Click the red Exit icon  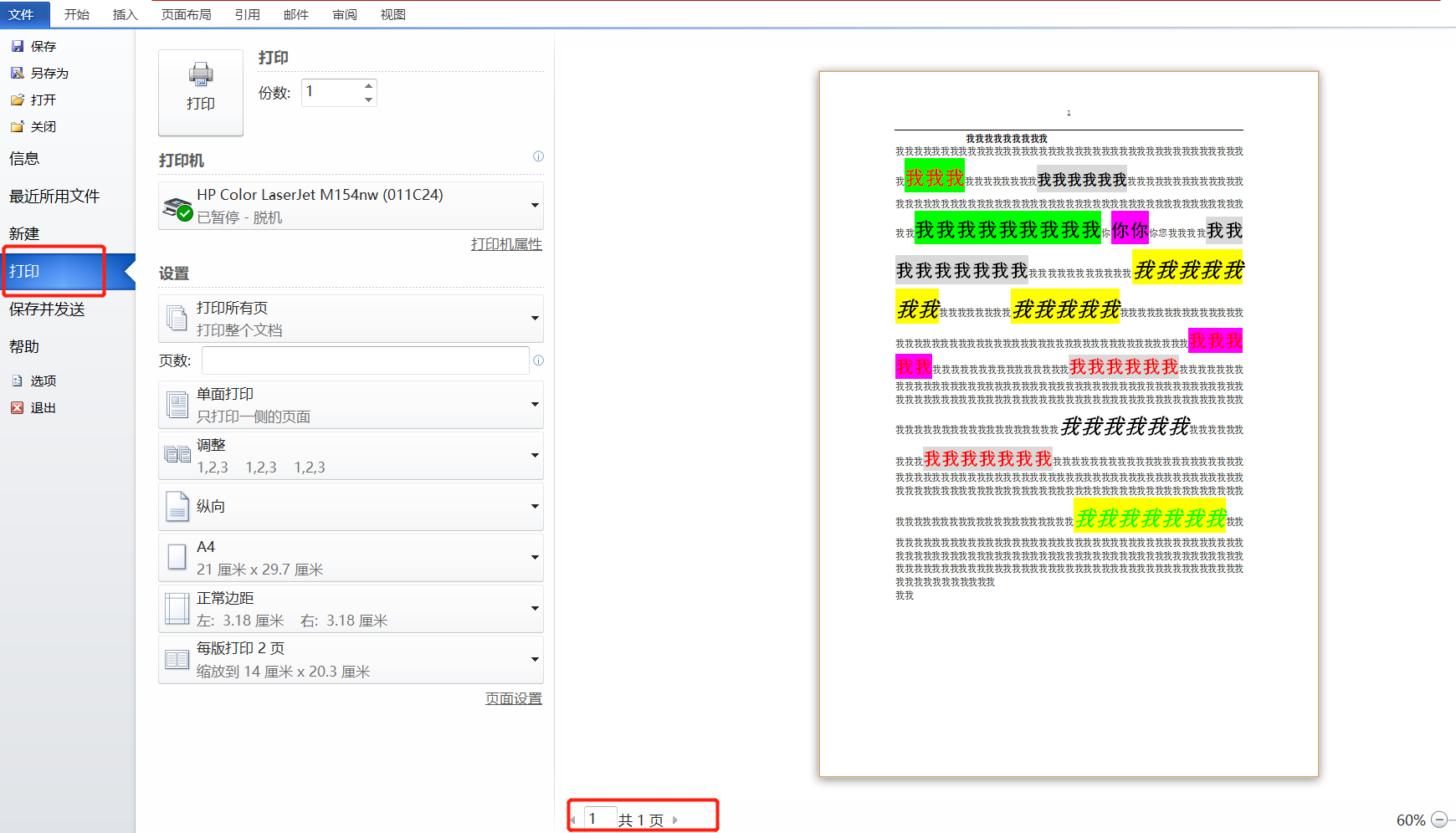tap(18, 408)
